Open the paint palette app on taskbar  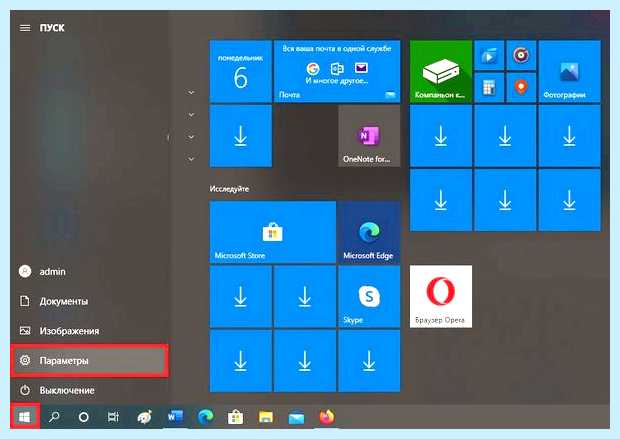(144, 417)
